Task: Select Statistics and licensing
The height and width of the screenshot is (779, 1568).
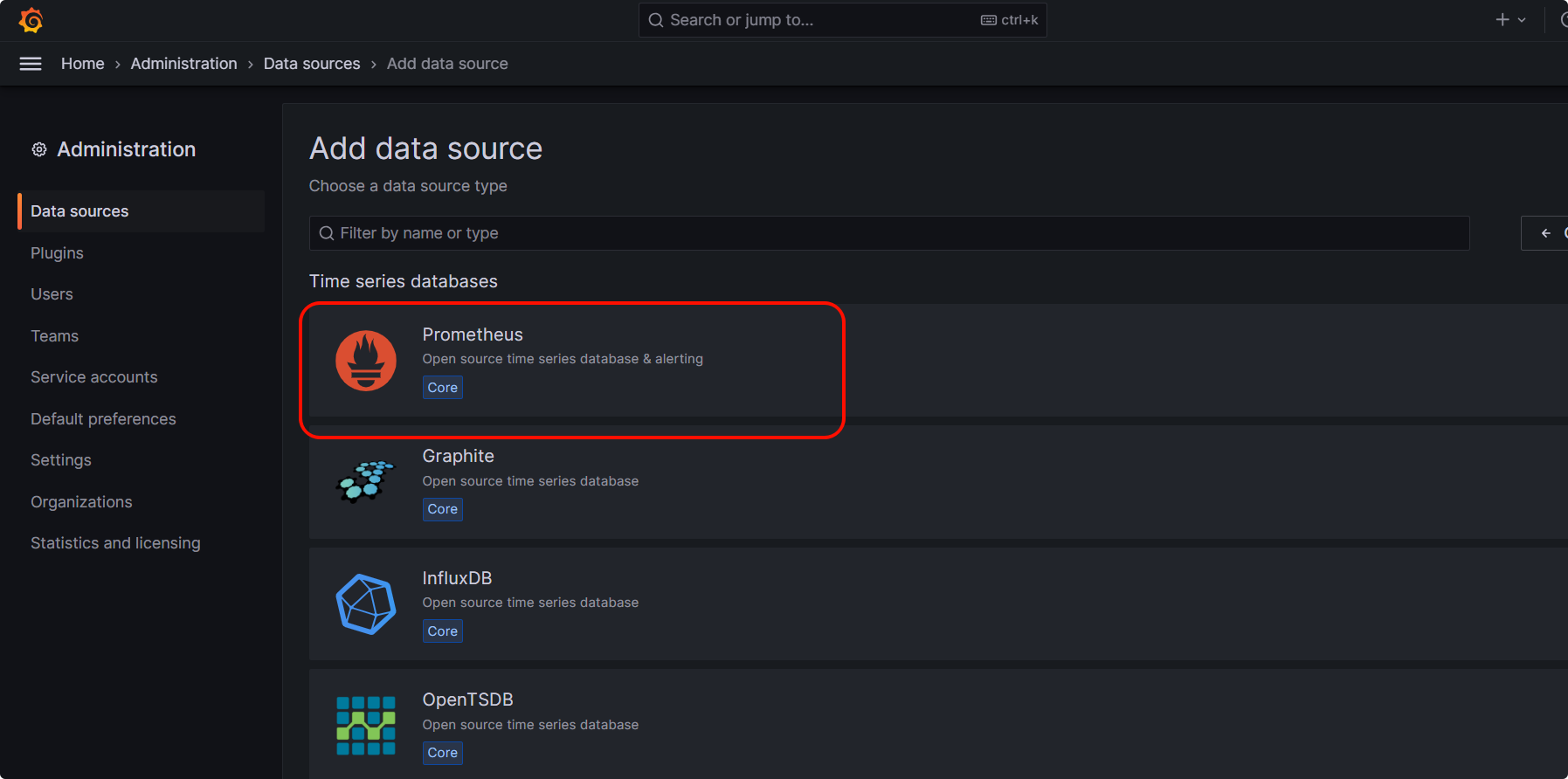Action: point(115,543)
